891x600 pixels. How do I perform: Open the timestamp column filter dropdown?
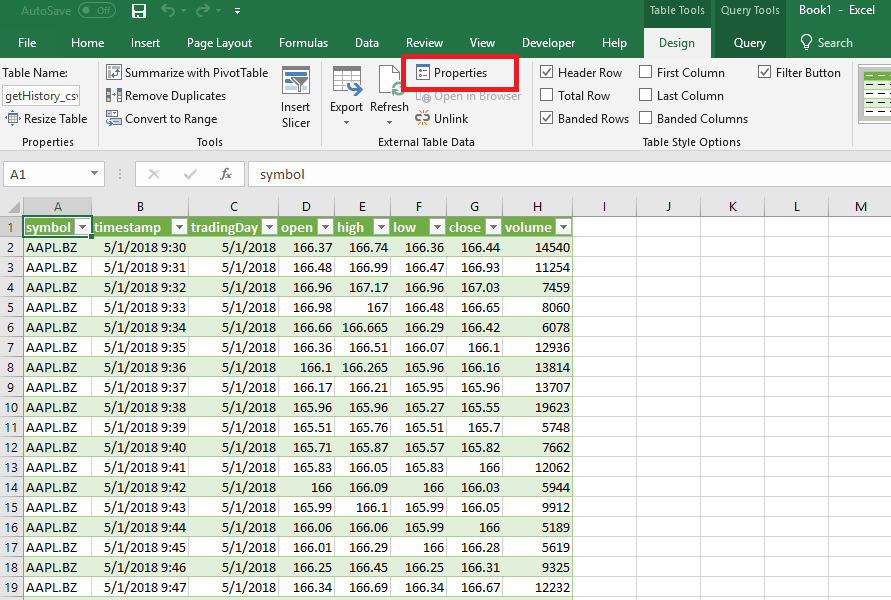(179, 227)
